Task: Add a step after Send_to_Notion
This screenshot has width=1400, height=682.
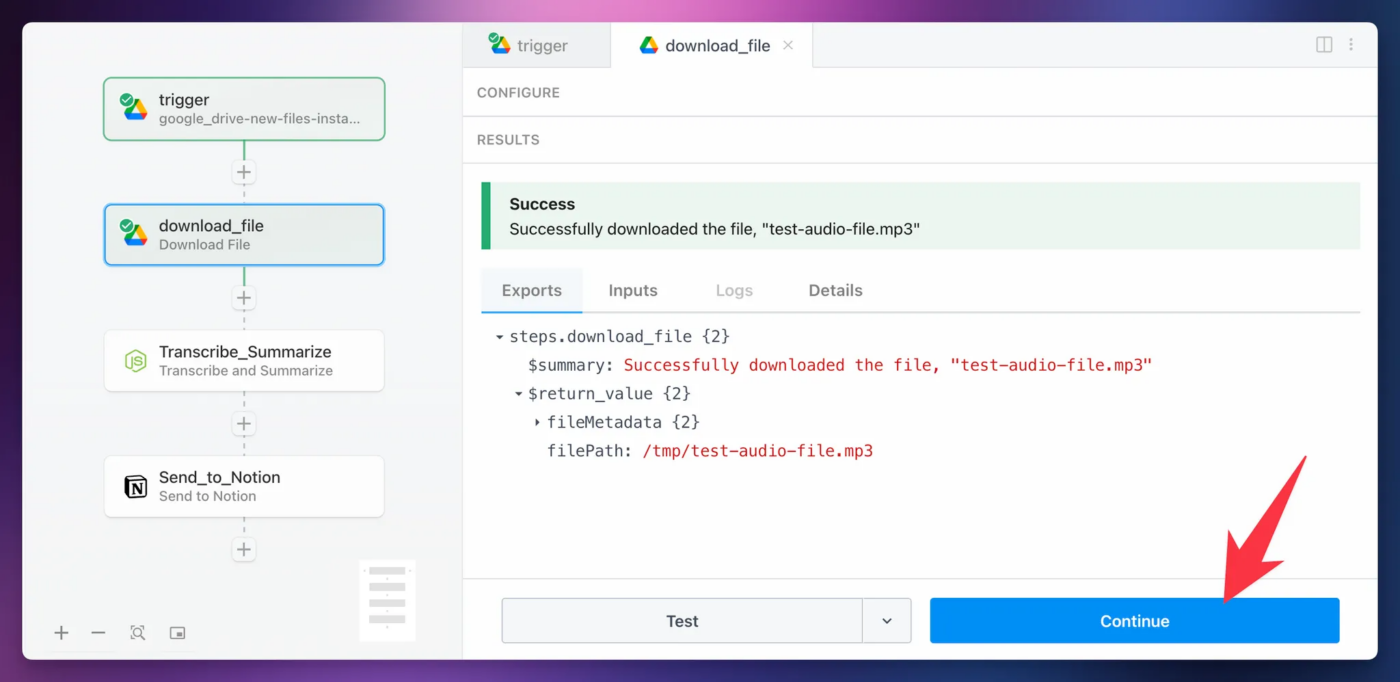Action: point(244,549)
